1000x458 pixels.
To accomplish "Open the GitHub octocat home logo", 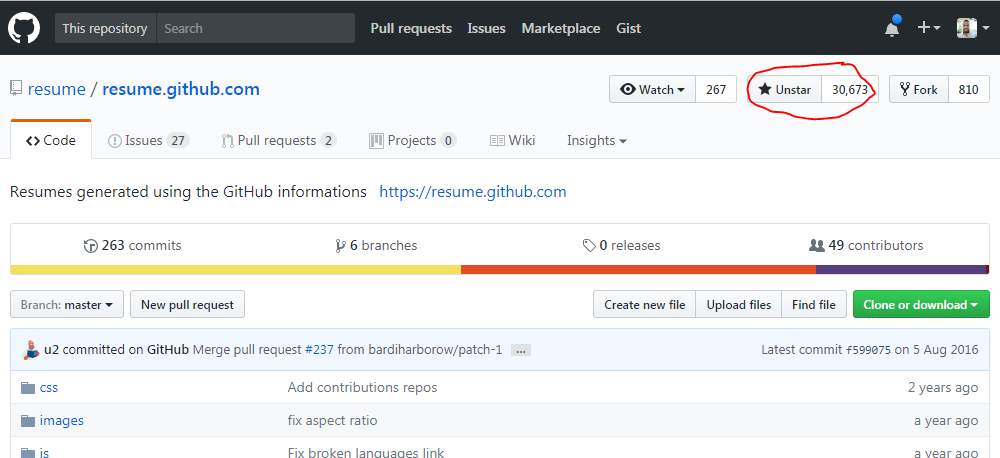I will (24, 28).
